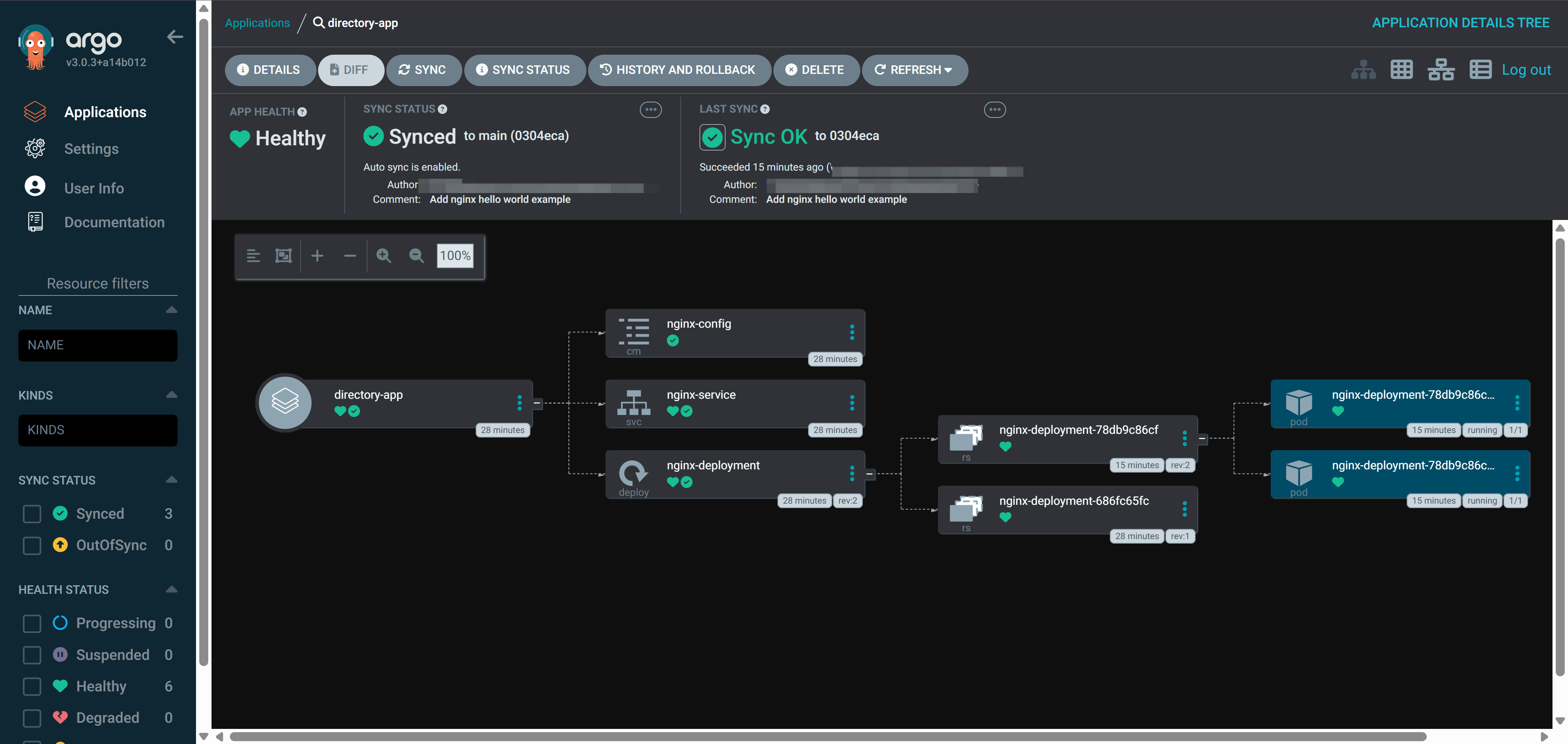Open nginx-config node menu dots
1568x744 pixels.
click(x=851, y=332)
